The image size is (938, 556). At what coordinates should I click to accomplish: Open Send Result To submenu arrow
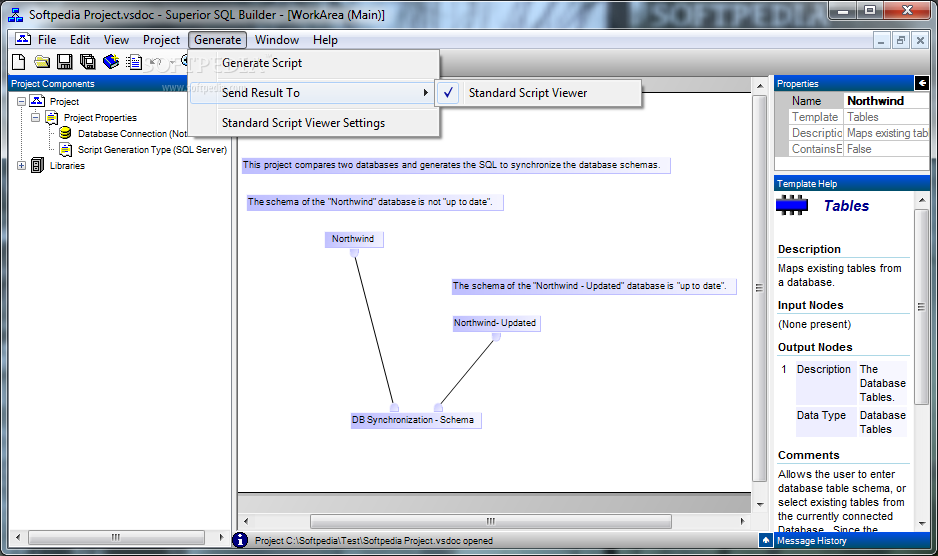pyautogui.click(x=425, y=93)
